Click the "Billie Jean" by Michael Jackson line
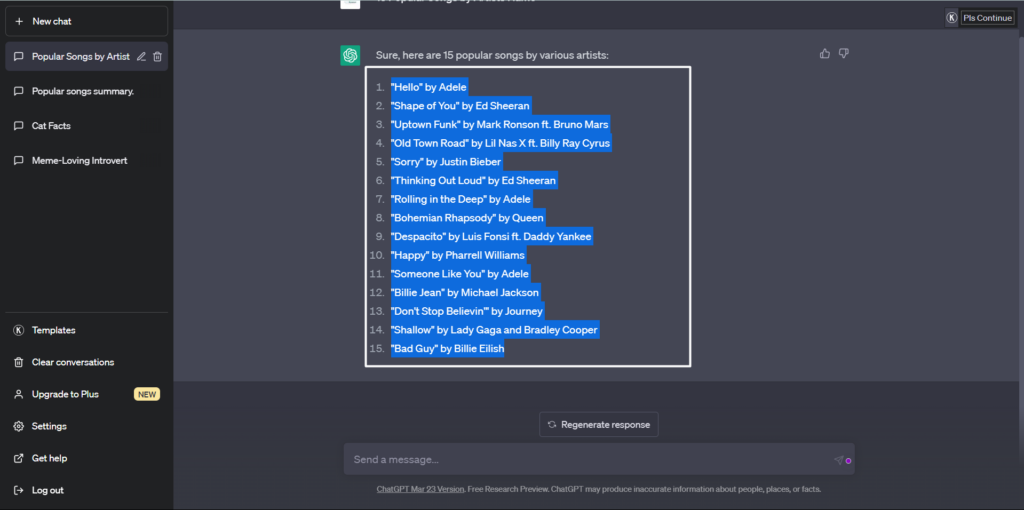This screenshot has height=510, width=1024. (x=466, y=293)
